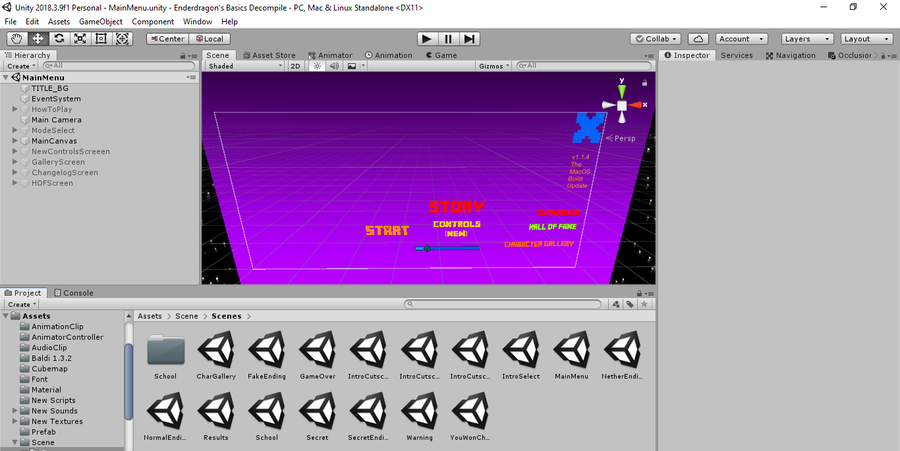Screen dimensions: 900x451
Task: Click the Project favorites star icon
Action: tap(644, 304)
